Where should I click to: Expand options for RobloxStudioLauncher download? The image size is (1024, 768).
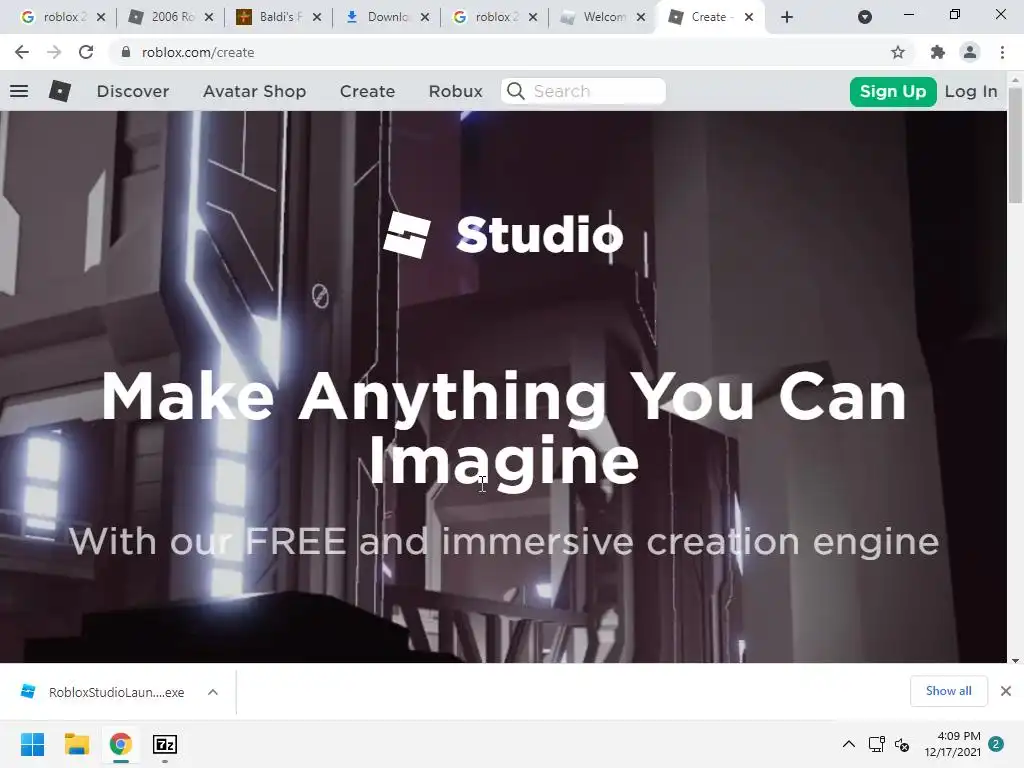(x=213, y=692)
